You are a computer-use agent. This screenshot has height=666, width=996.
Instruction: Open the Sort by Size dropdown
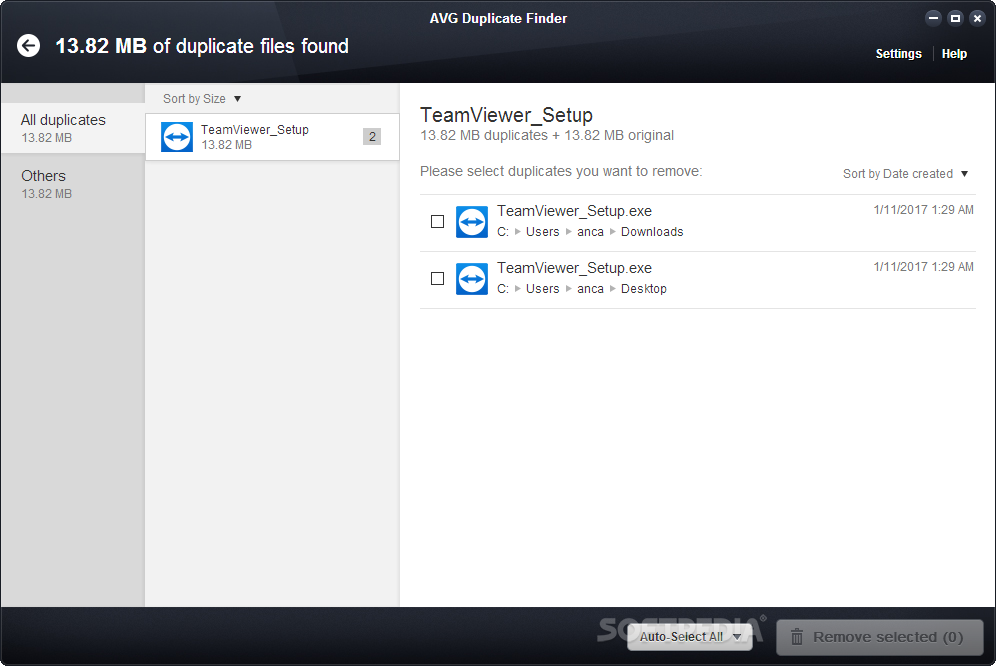pyautogui.click(x=201, y=99)
